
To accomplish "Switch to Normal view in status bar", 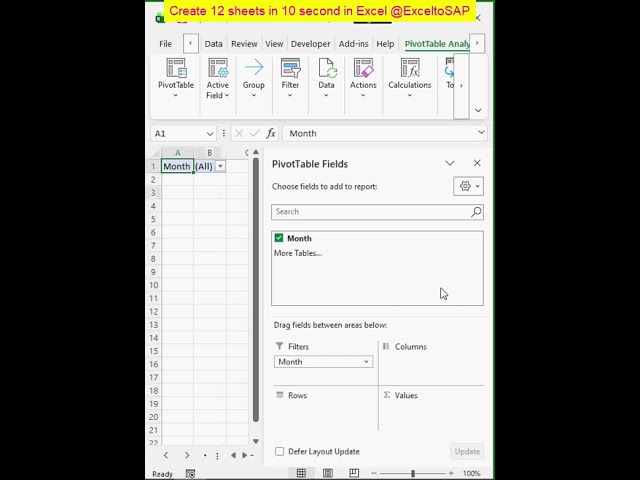I will 301,473.
